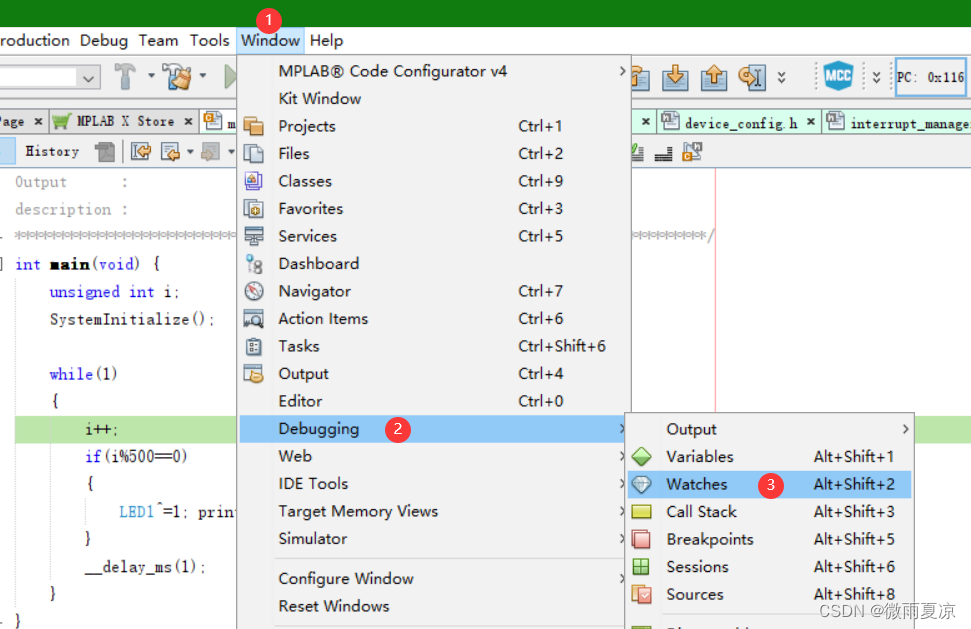The width and height of the screenshot is (971, 629).
Task: Expand the Target Memory Views submenu
Action: (x=358, y=511)
